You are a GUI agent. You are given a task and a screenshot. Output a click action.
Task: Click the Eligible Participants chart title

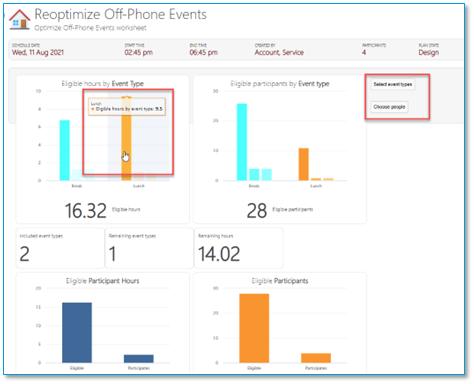280,281
